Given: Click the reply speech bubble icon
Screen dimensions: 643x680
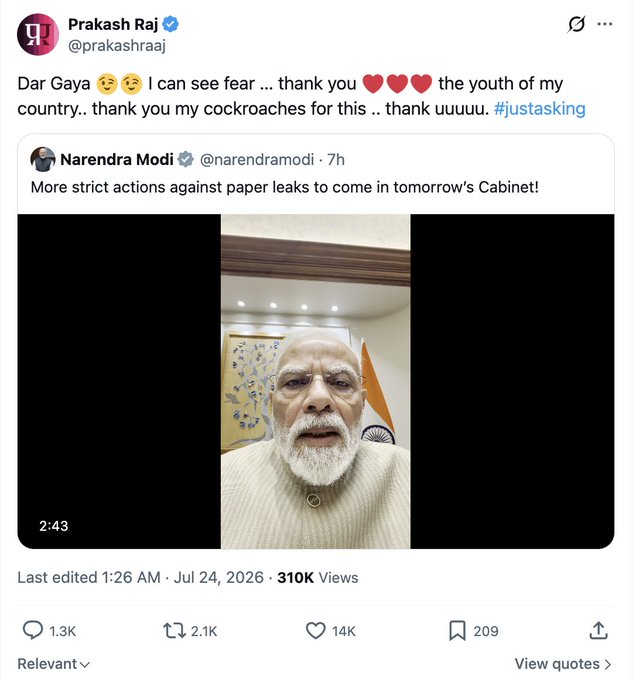Looking at the screenshot, I should [x=33, y=630].
